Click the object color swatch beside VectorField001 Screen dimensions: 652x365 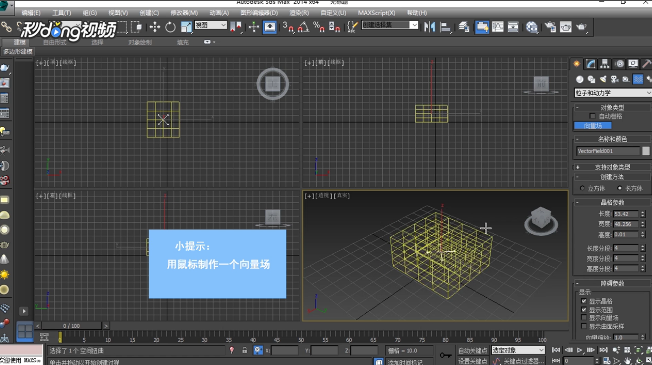click(646, 151)
